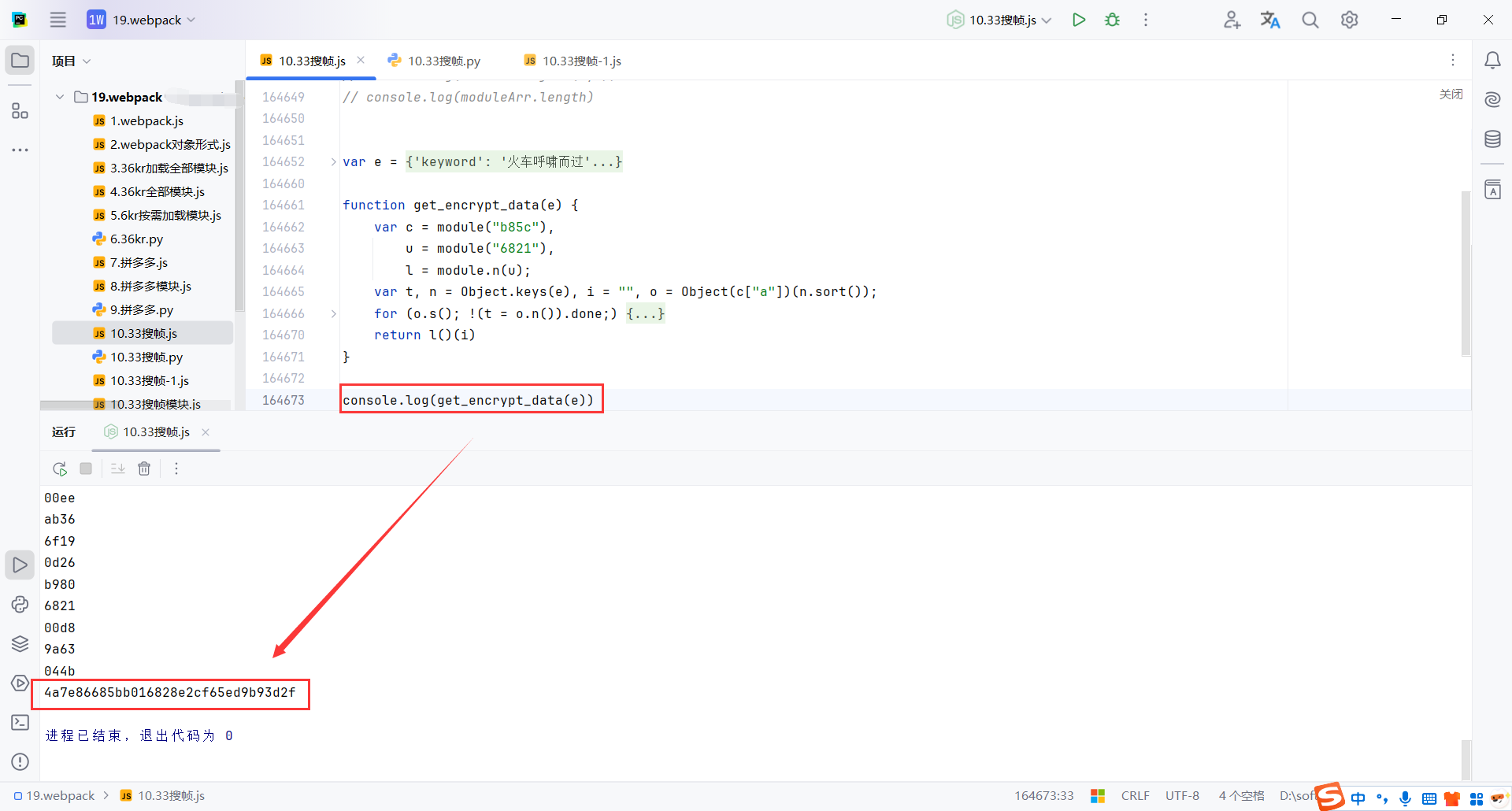The image size is (1512, 811).
Task: Switch to the 10.33搜帧.py editor tab
Action: click(442, 60)
